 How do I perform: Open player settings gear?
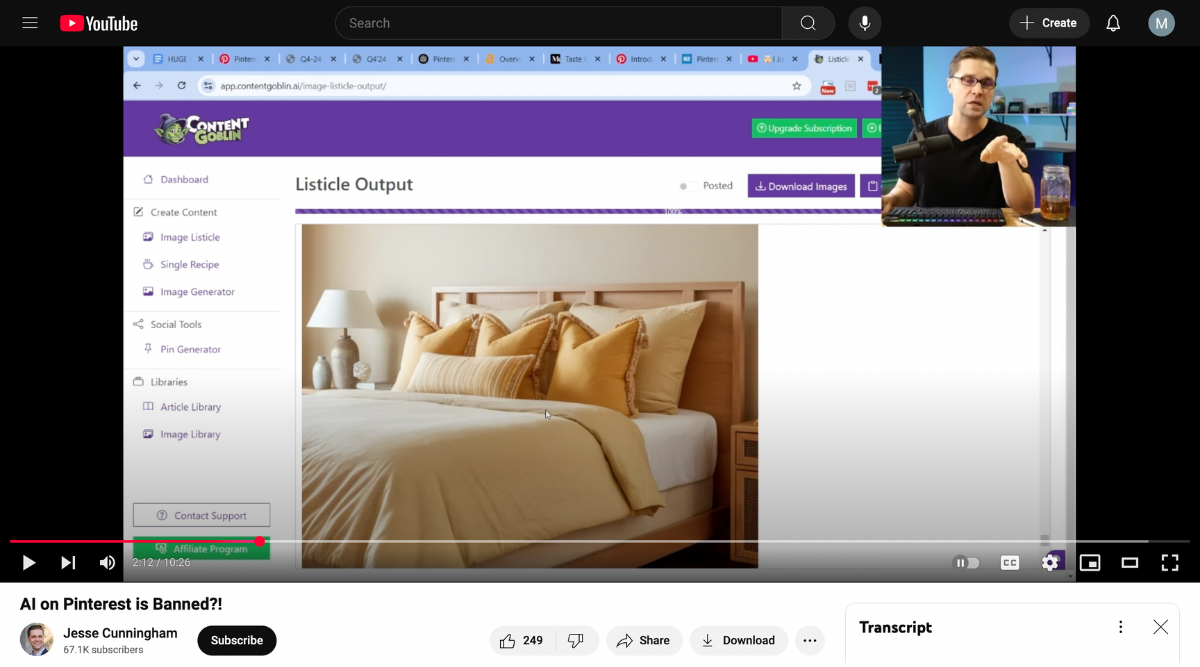click(x=1050, y=563)
